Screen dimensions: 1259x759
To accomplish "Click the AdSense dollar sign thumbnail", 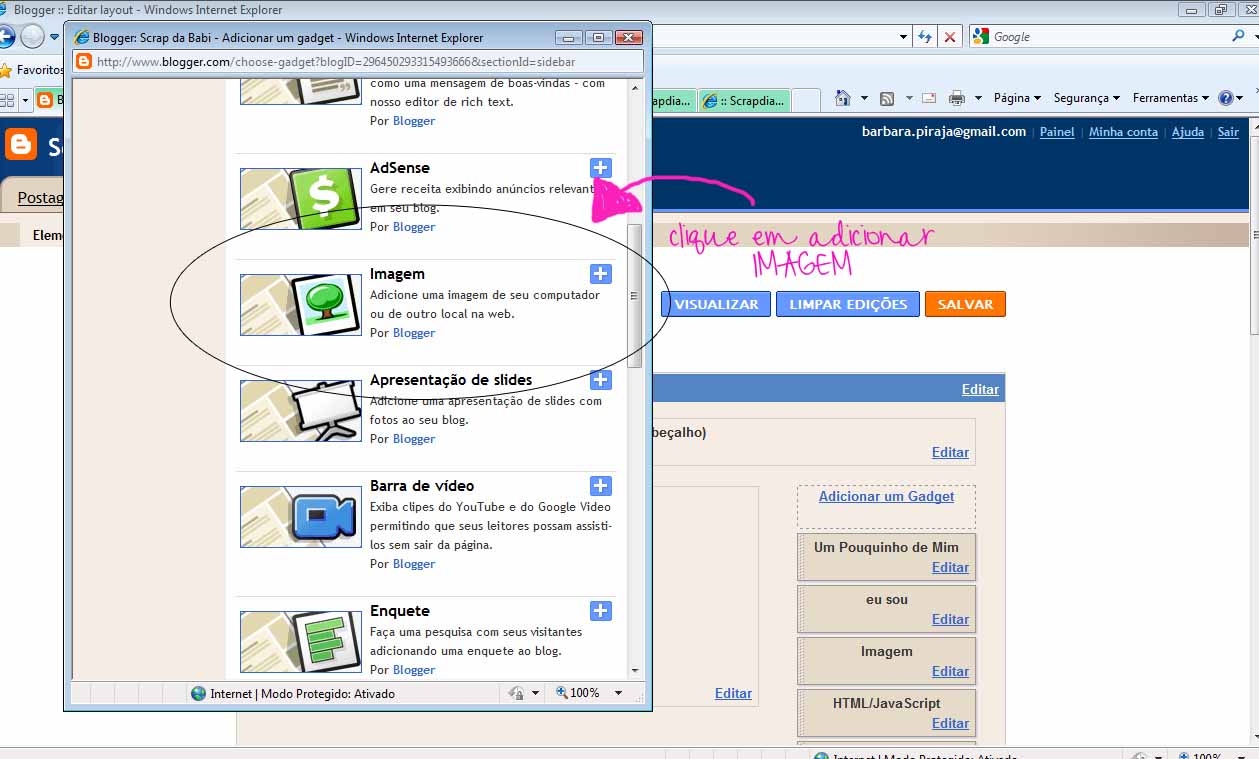I will pyautogui.click(x=301, y=199).
